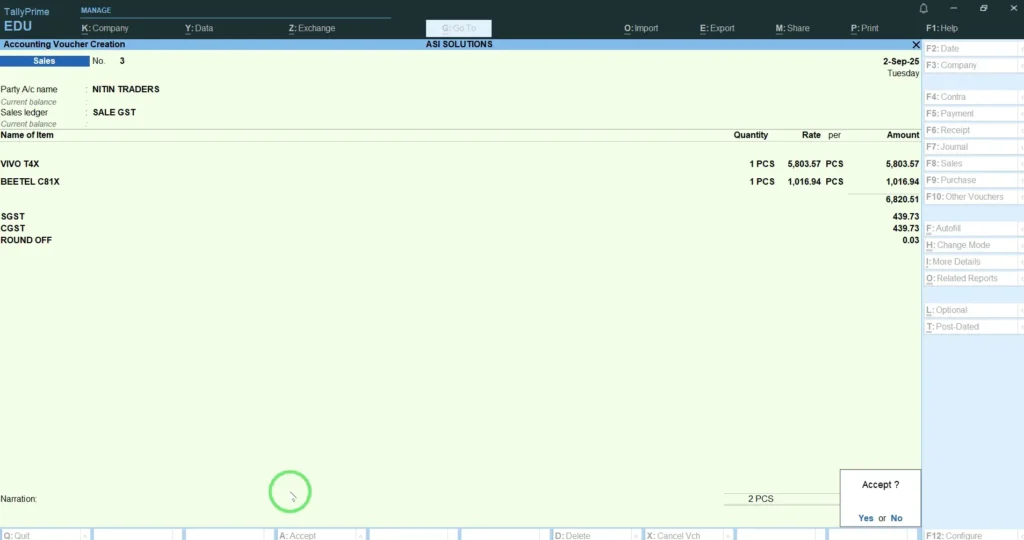1024x540 pixels.
Task: Click the Sales voucher type label
Action: 44,61
